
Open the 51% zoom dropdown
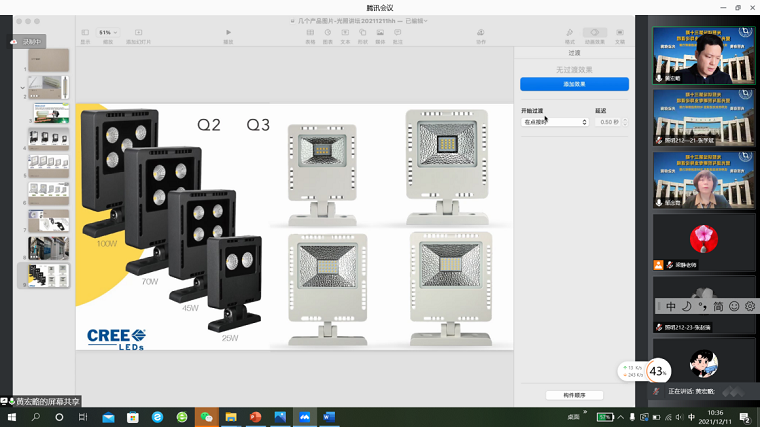(x=107, y=33)
